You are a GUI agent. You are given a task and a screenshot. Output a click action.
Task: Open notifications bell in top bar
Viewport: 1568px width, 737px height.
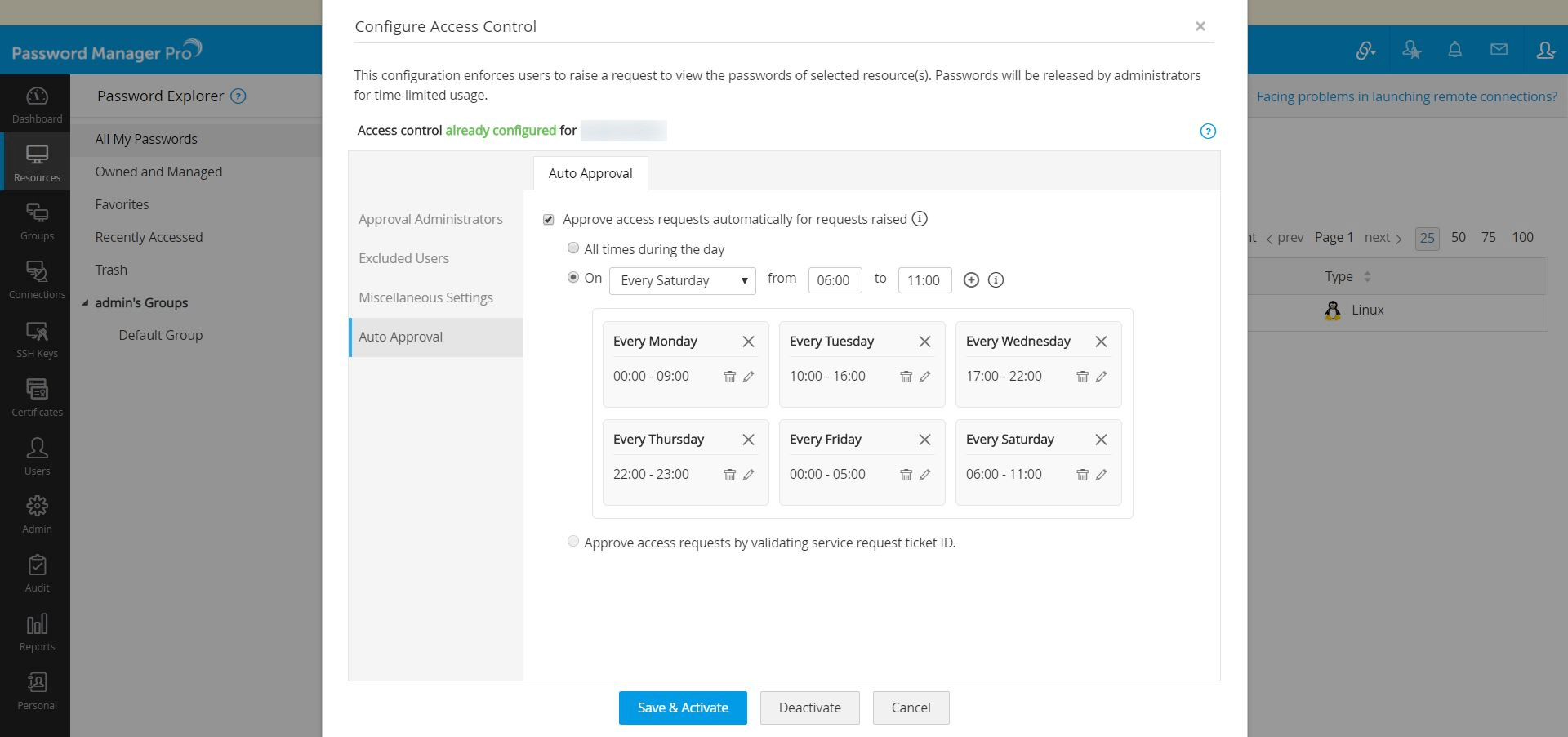[1454, 49]
